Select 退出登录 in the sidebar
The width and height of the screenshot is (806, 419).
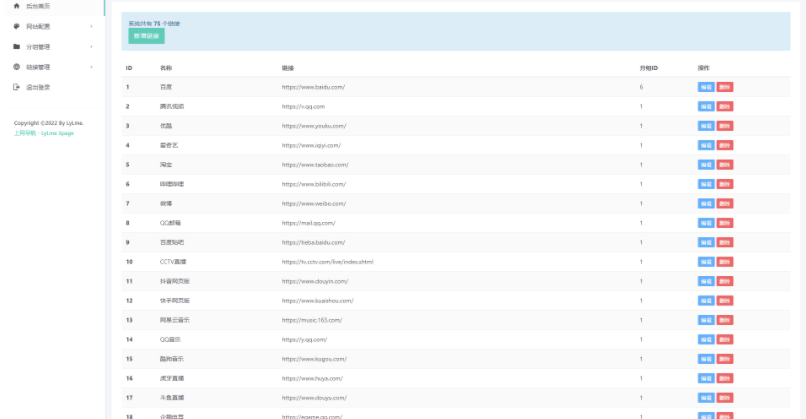[x=37, y=87]
